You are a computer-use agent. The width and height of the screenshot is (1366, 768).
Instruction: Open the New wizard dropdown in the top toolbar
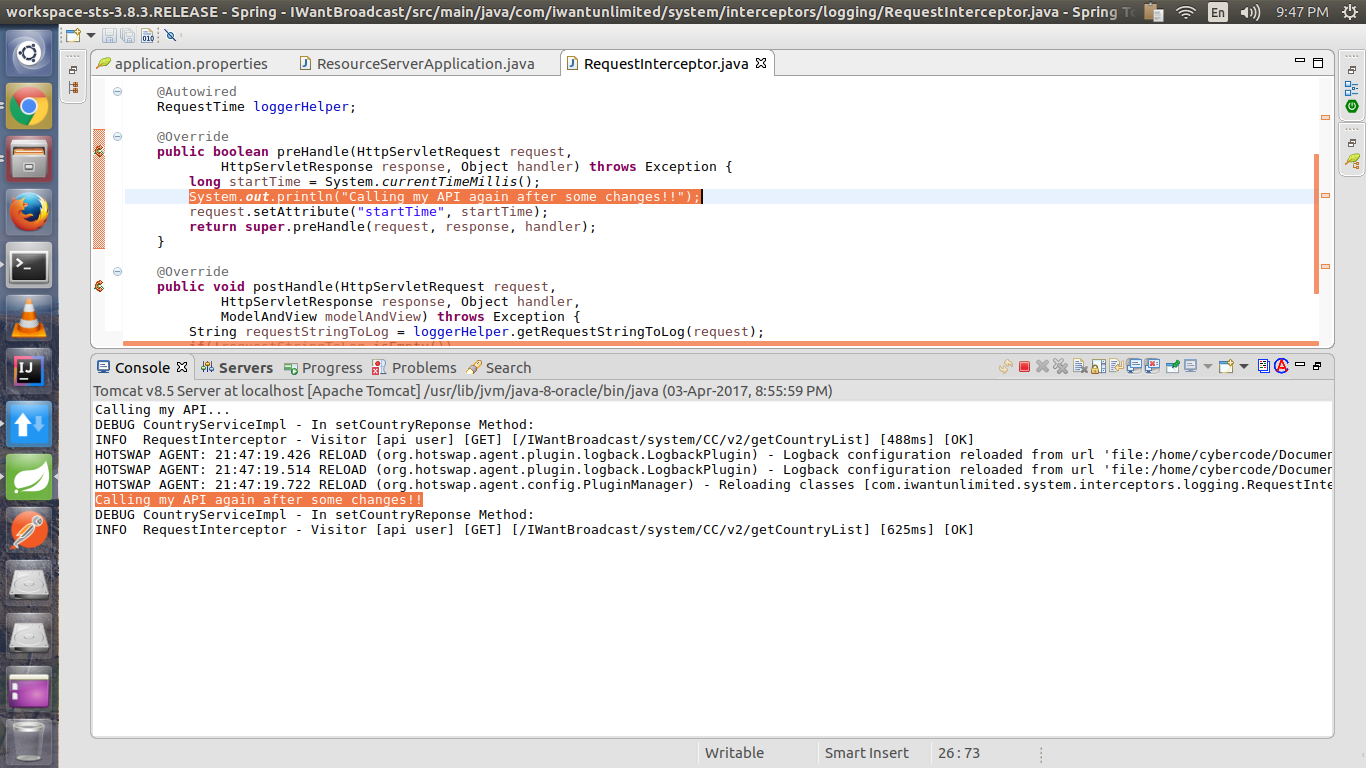pyautogui.click(x=91, y=35)
